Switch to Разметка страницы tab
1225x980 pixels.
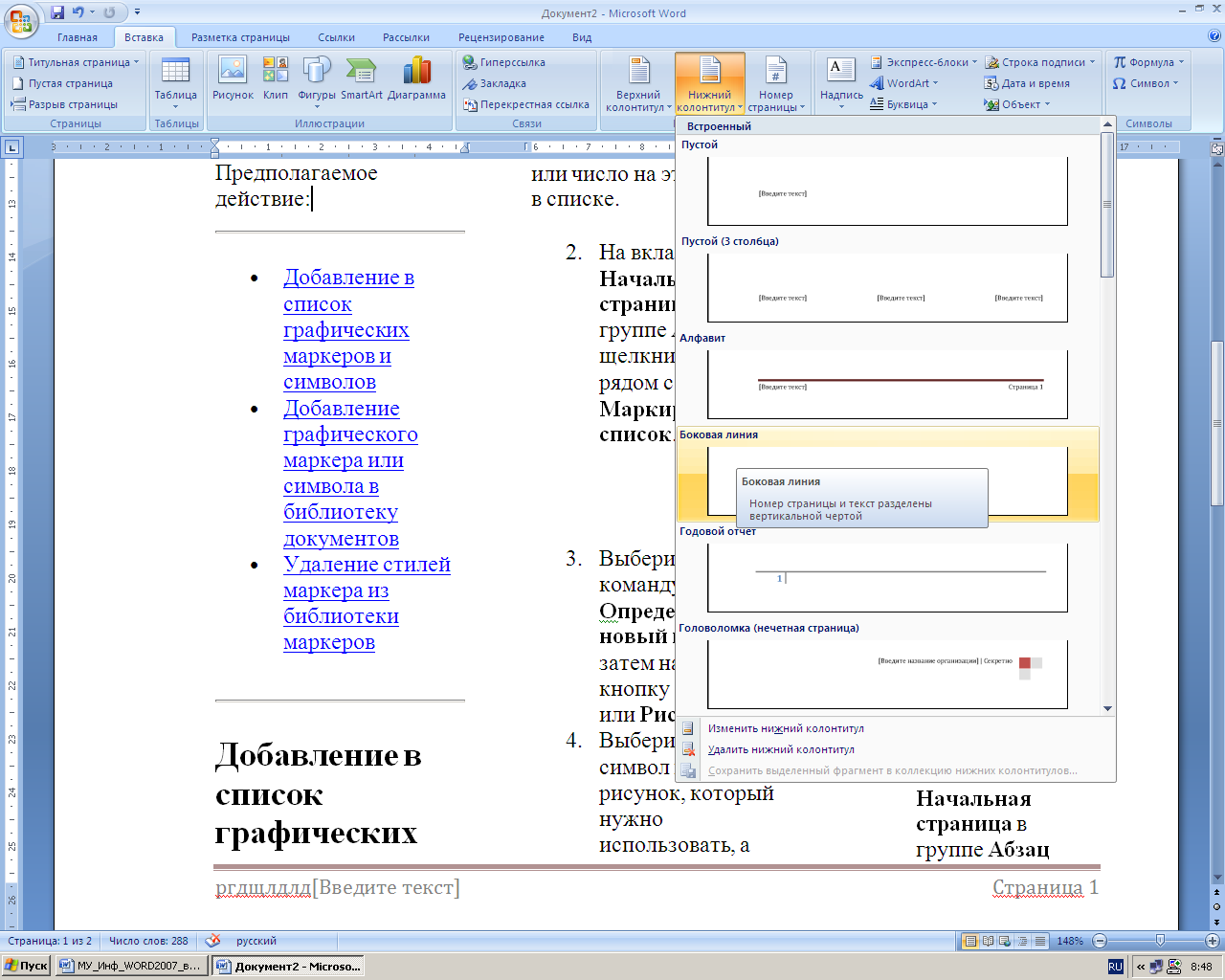[240, 37]
